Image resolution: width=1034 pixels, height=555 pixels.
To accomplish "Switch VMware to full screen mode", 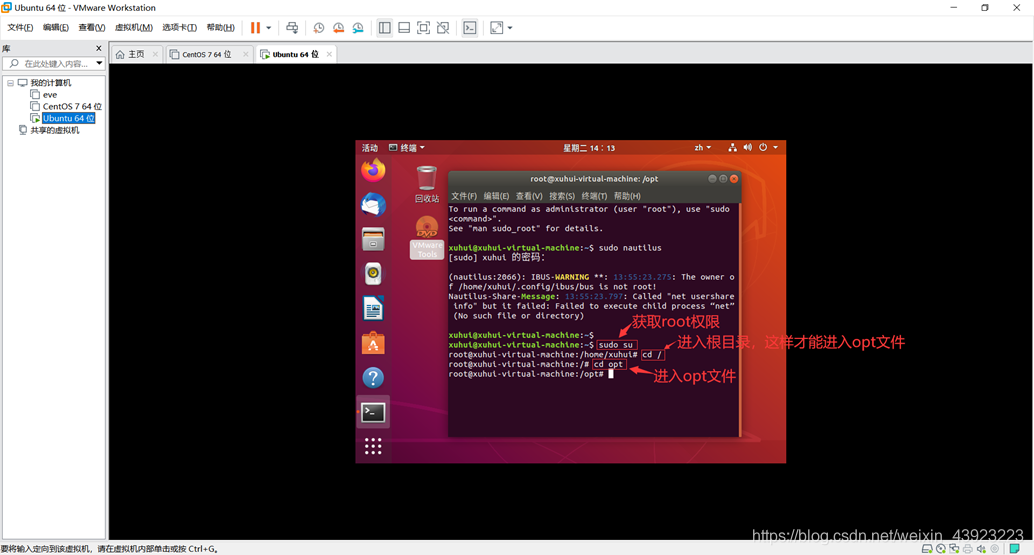I will [x=423, y=28].
